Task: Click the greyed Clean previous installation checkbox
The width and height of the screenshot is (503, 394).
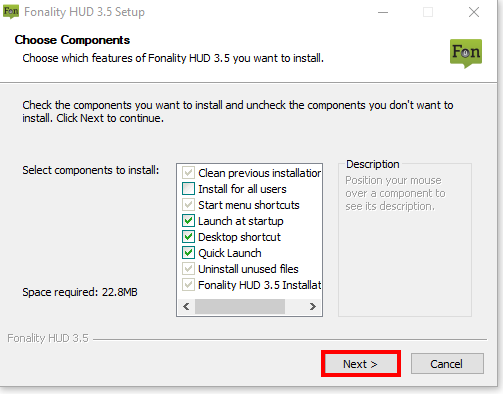Action: pyautogui.click(x=188, y=173)
